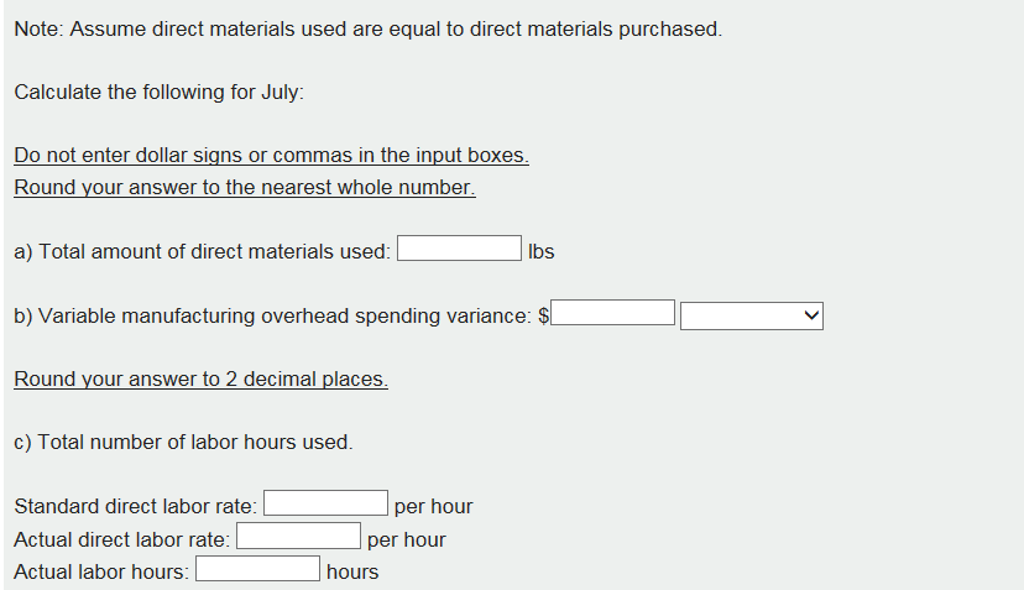Click the lbs label after the materials box
The image size is (1024, 590).
[x=542, y=251]
